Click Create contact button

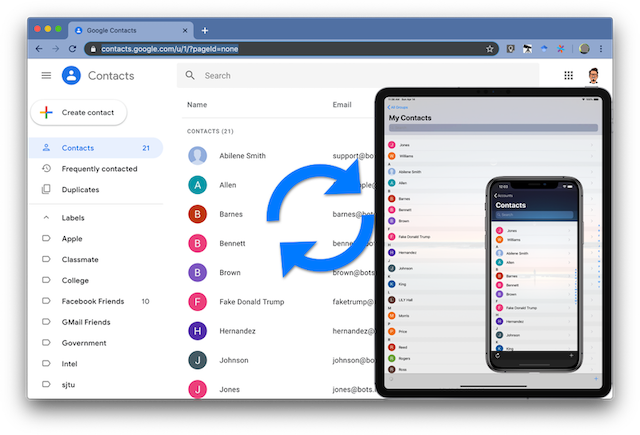(x=79, y=112)
